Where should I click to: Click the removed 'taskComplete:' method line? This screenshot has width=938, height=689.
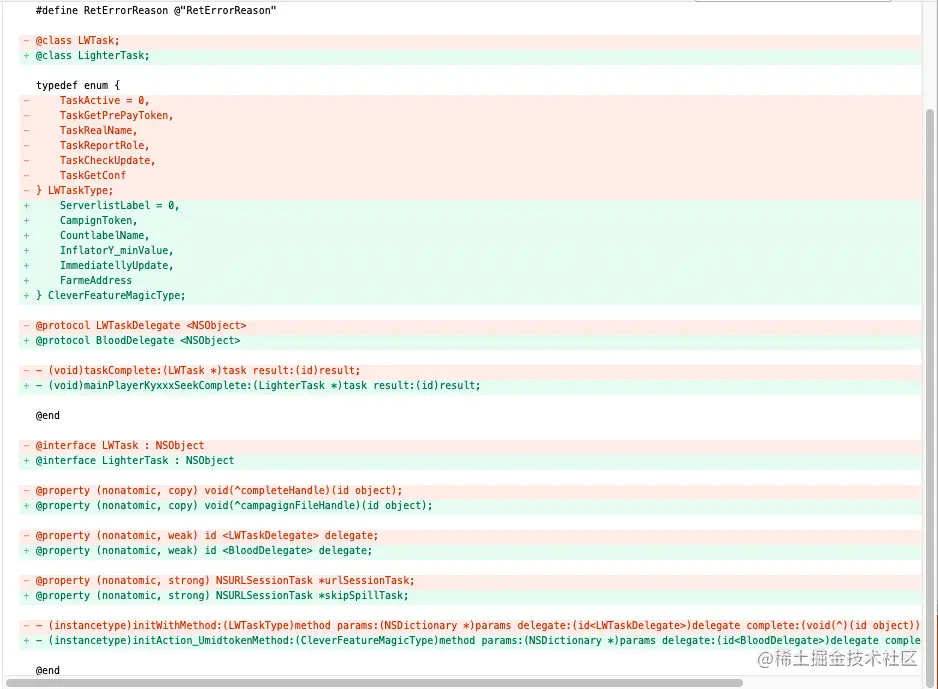click(x=470, y=370)
